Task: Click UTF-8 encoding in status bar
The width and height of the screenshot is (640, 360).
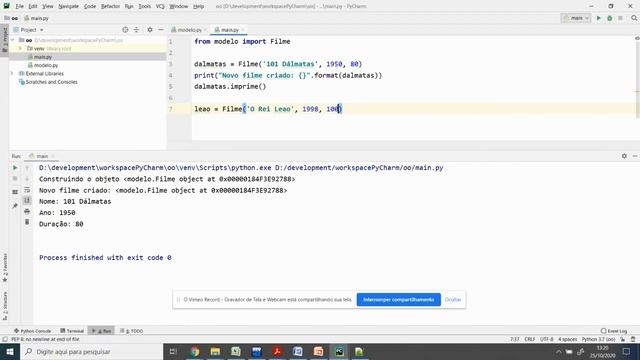Action: [x=547, y=339]
